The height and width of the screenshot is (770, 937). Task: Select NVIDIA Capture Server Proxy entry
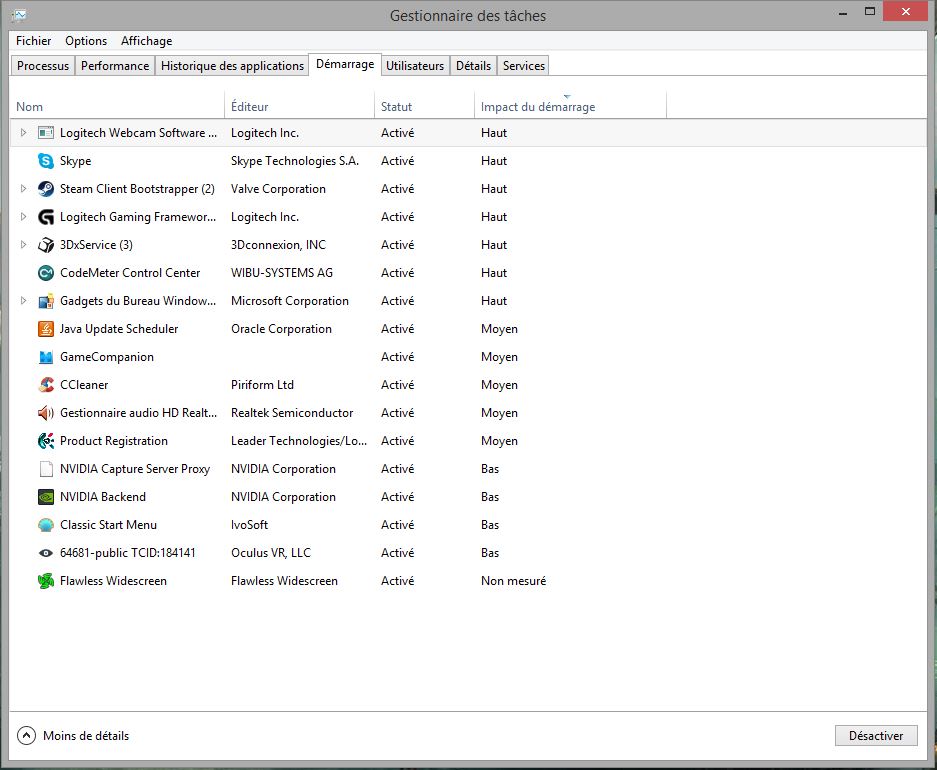pyautogui.click(x=135, y=469)
